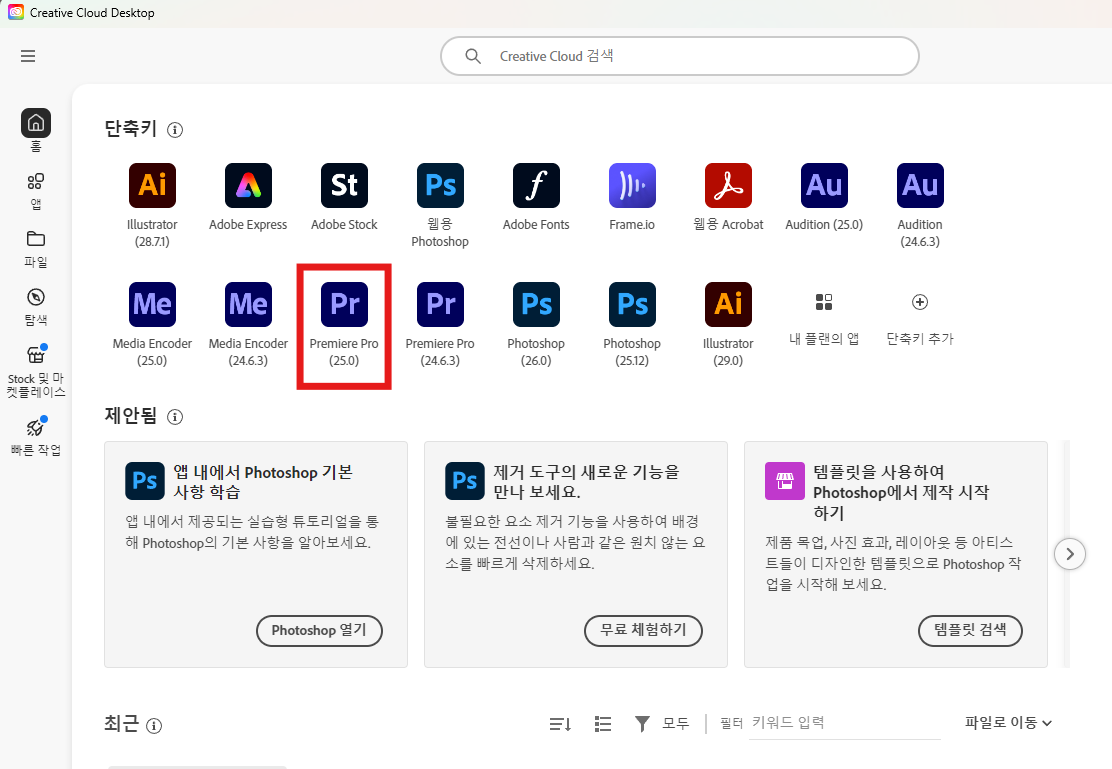Screen dimensions: 1112x769
Task: Go to 홈 in sidebar
Action: pos(35,130)
